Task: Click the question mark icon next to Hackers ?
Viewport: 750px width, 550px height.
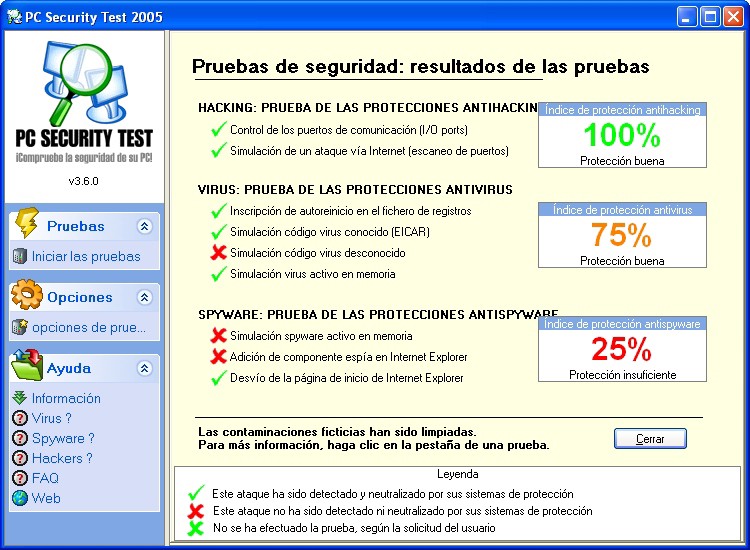Action: click(20, 458)
